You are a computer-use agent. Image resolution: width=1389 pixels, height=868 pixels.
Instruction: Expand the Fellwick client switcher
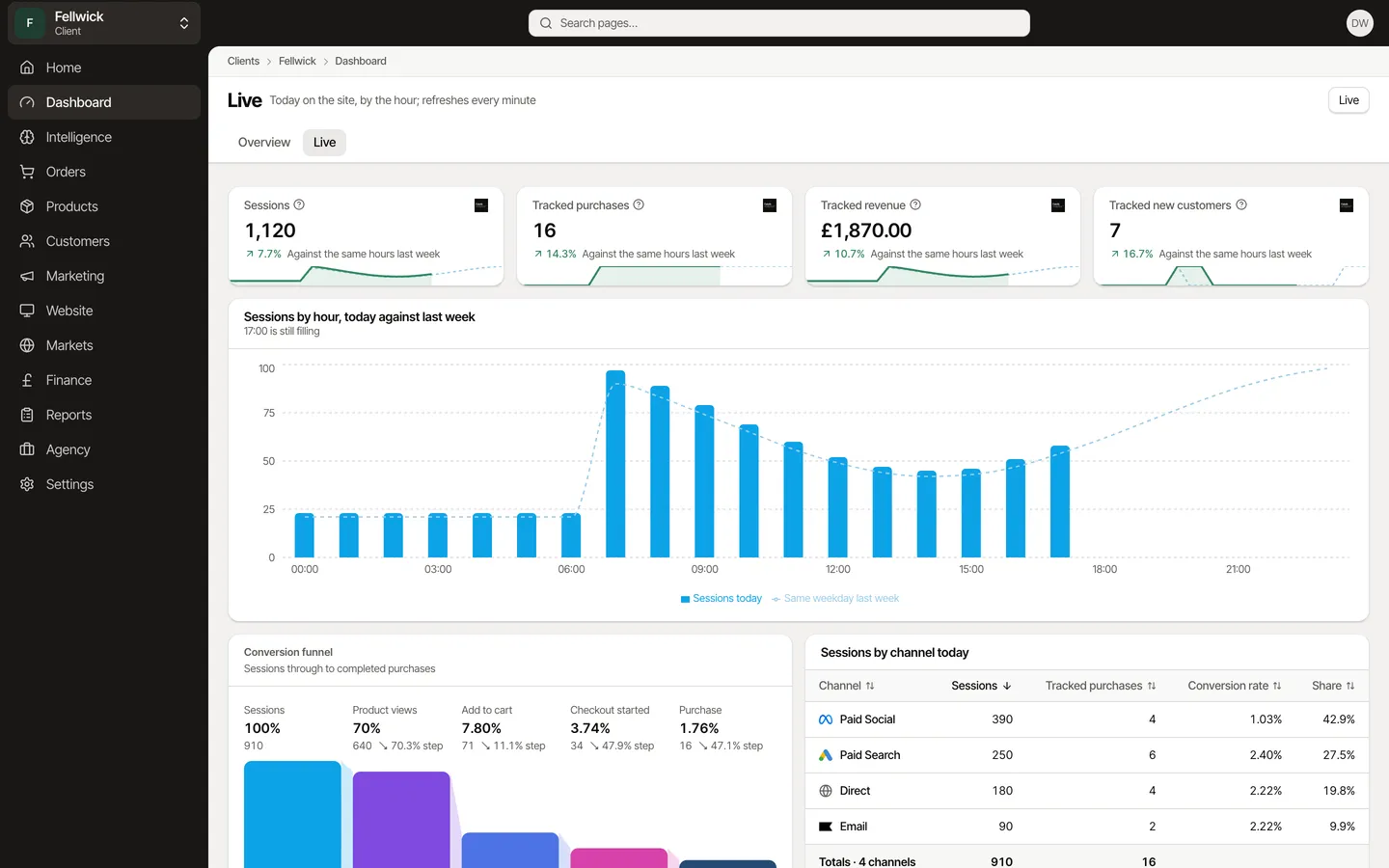point(104,23)
